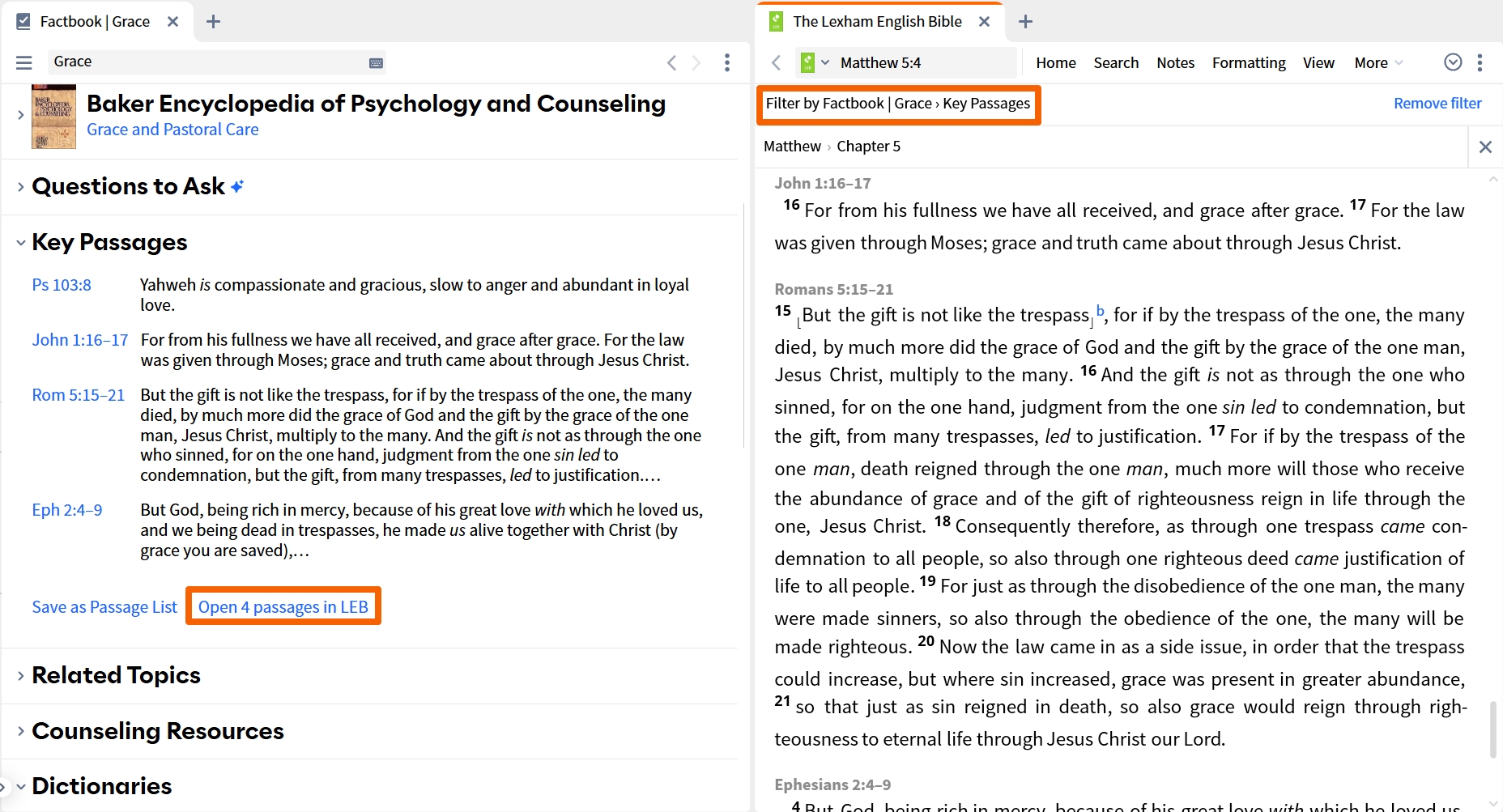Click the keyboard icon in Grace search box

click(376, 63)
